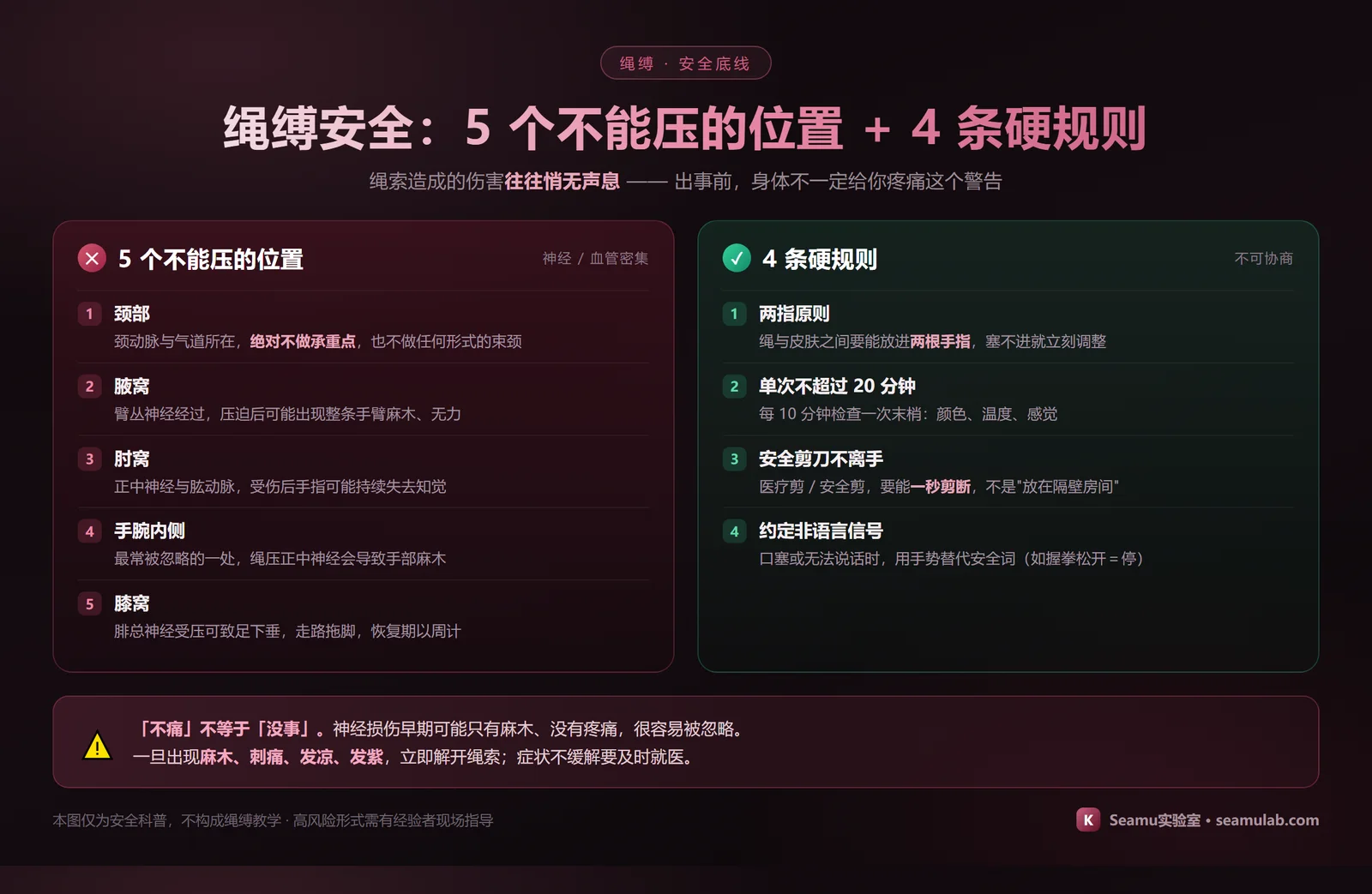This screenshot has width=1372, height=894.
Task: Click the pink K logo badge
Action: click(1088, 820)
